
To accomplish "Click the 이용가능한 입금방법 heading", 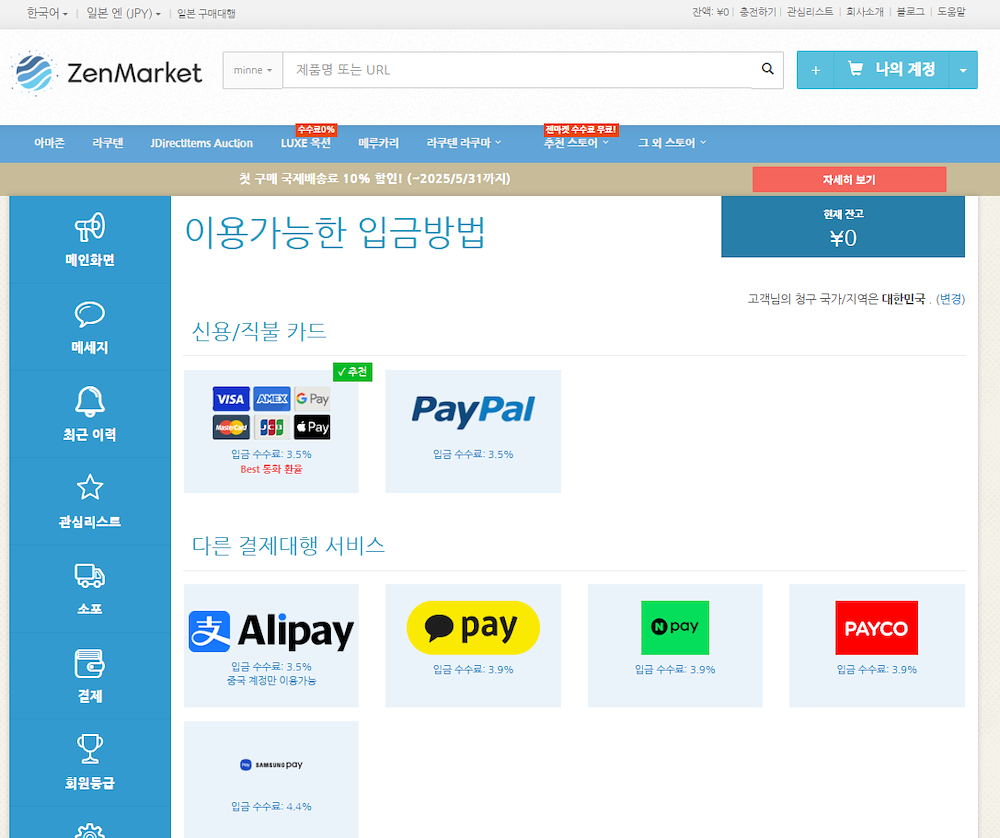I will tap(335, 232).
